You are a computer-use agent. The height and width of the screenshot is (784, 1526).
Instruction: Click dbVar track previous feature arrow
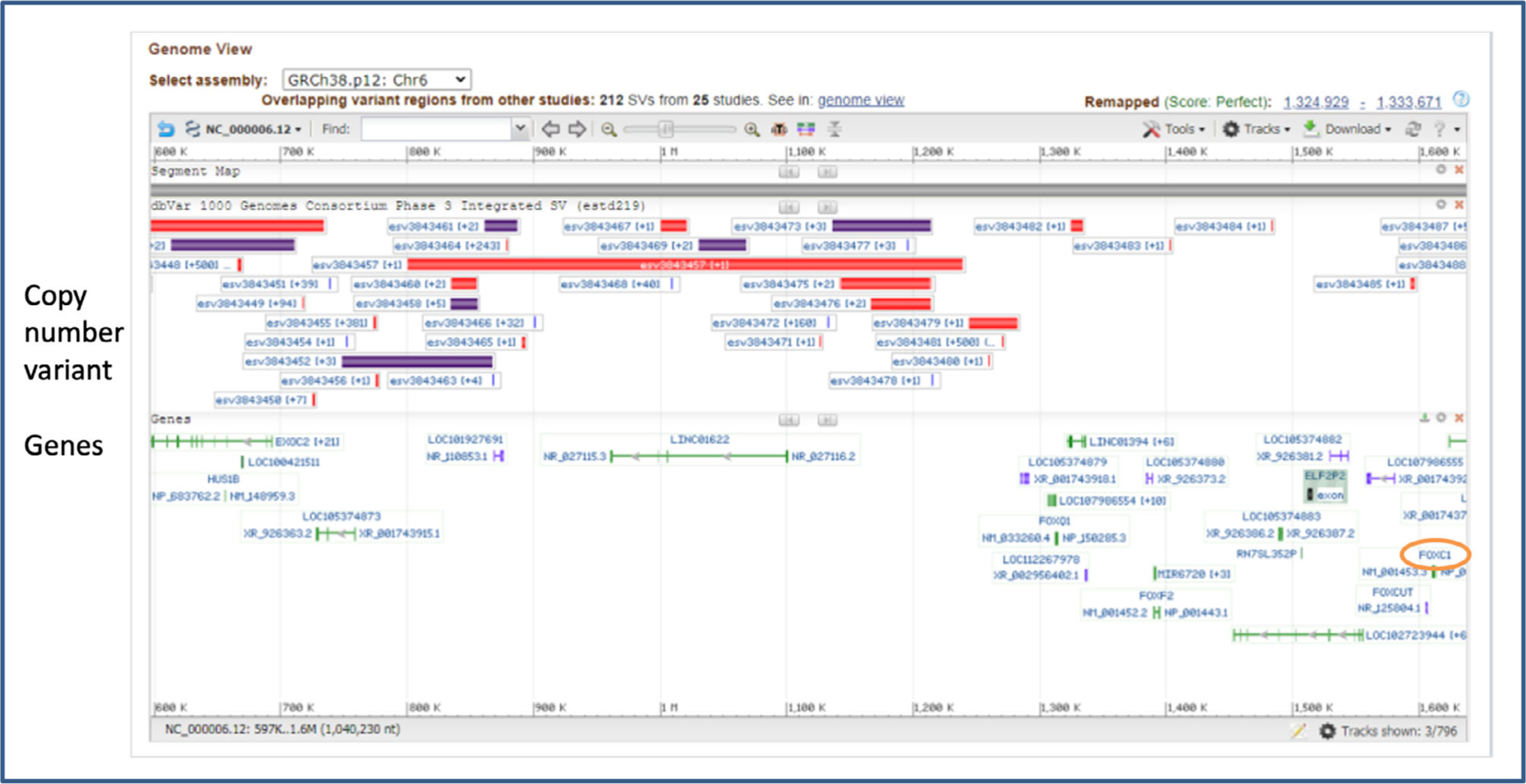pos(788,207)
